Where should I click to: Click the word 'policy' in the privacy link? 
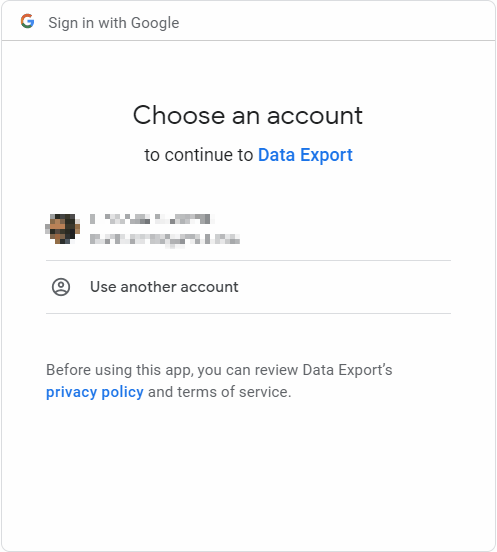pos(122,392)
